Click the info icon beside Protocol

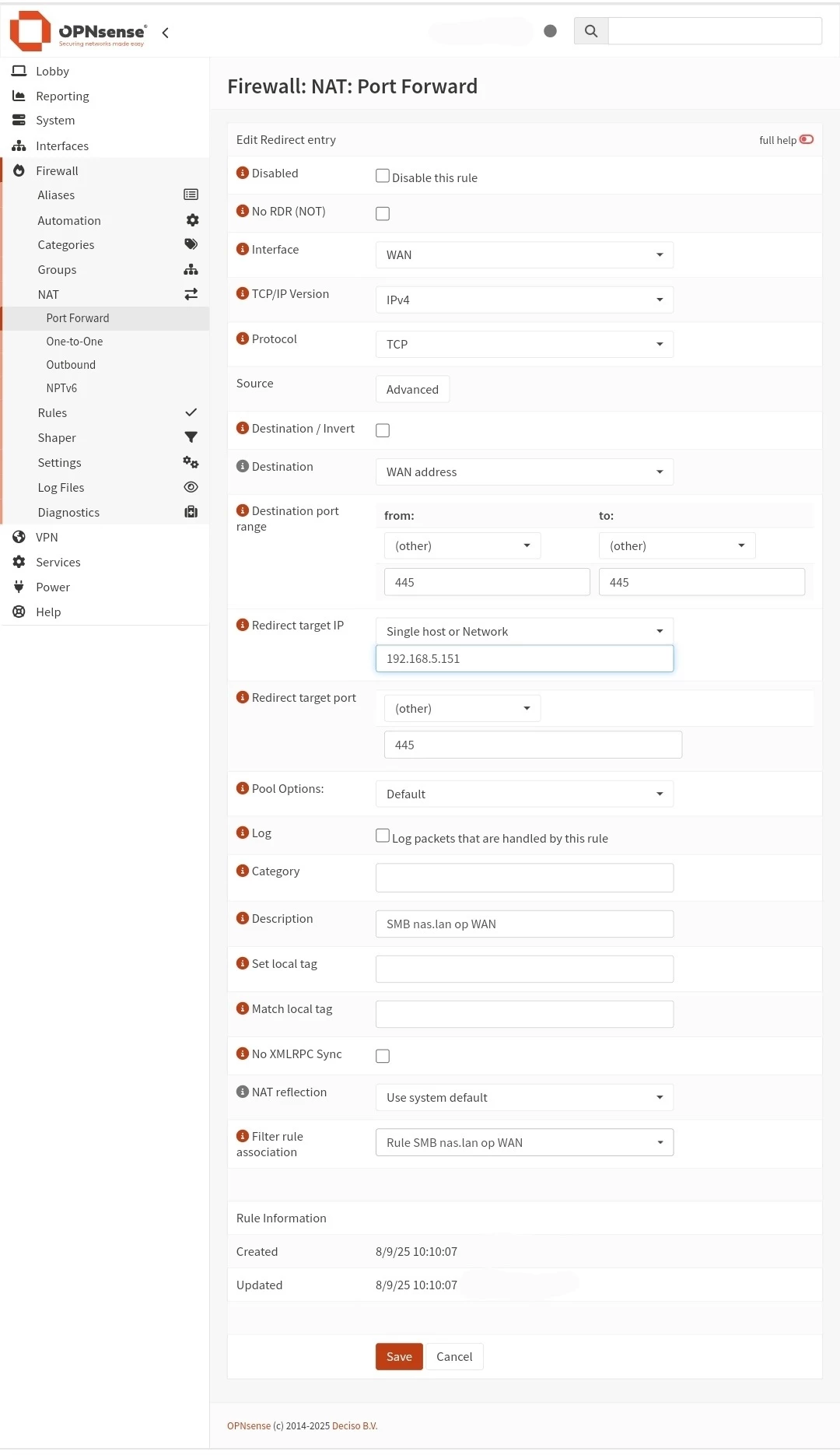pos(242,338)
